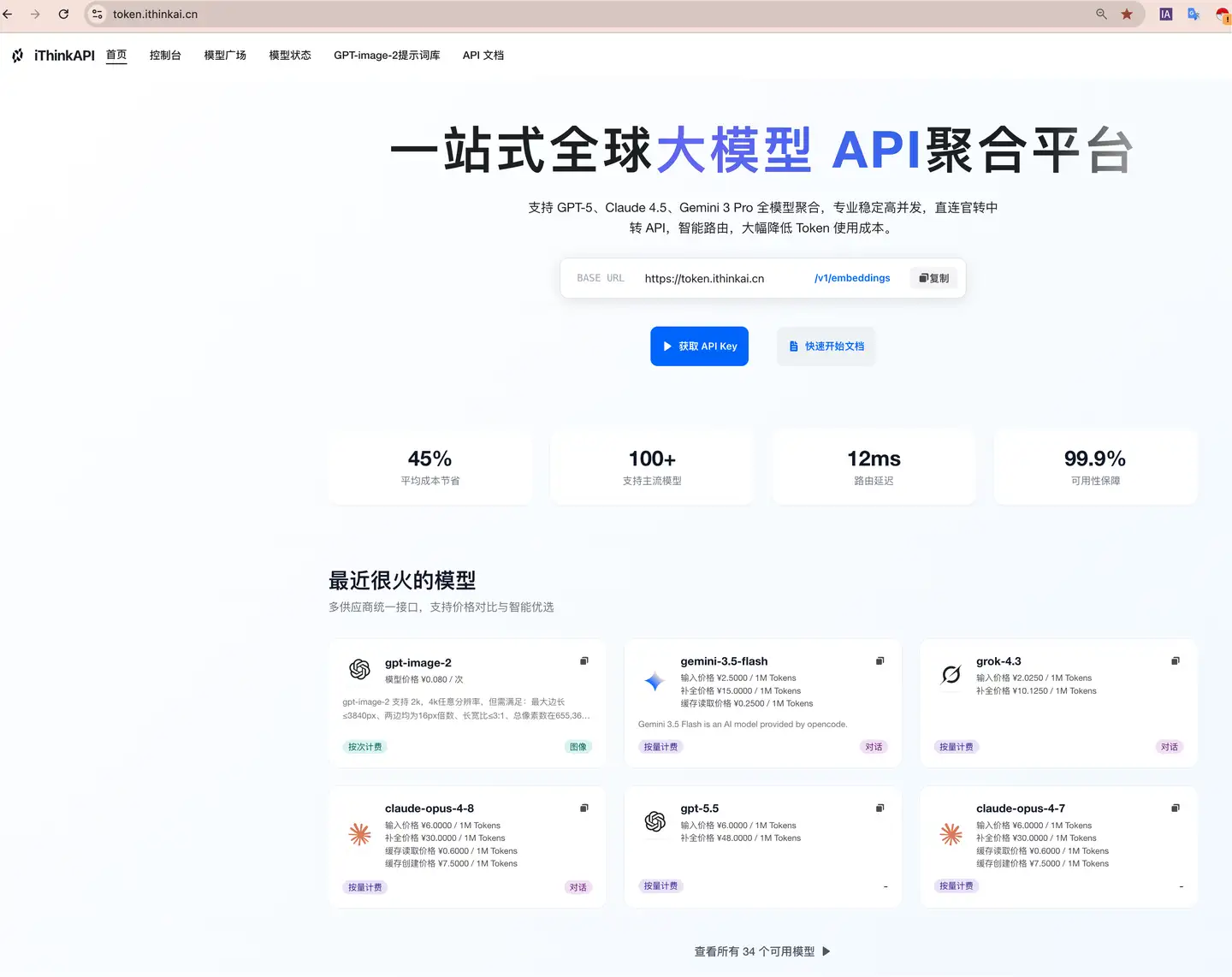This screenshot has height=977, width=1232.
Task: Click the 图像 tag on gpt-image-2 card
Action: pos(578,747)
